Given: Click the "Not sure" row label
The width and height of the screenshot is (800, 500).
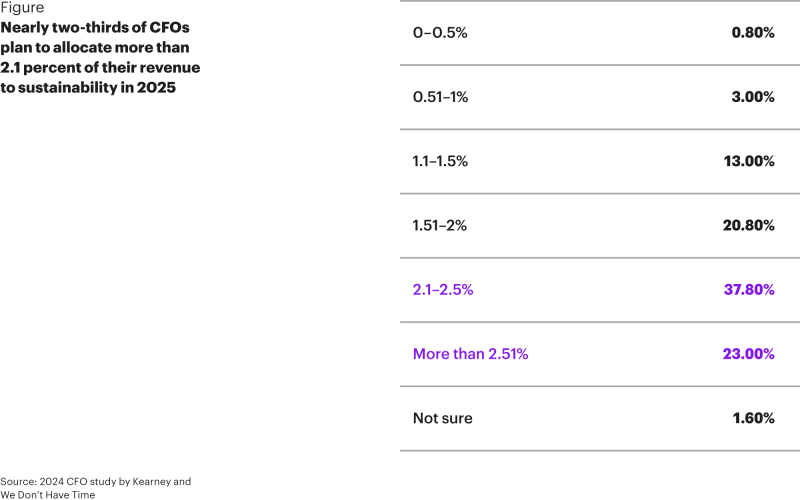Looking at the screenshot, I should tap(442, 418).
